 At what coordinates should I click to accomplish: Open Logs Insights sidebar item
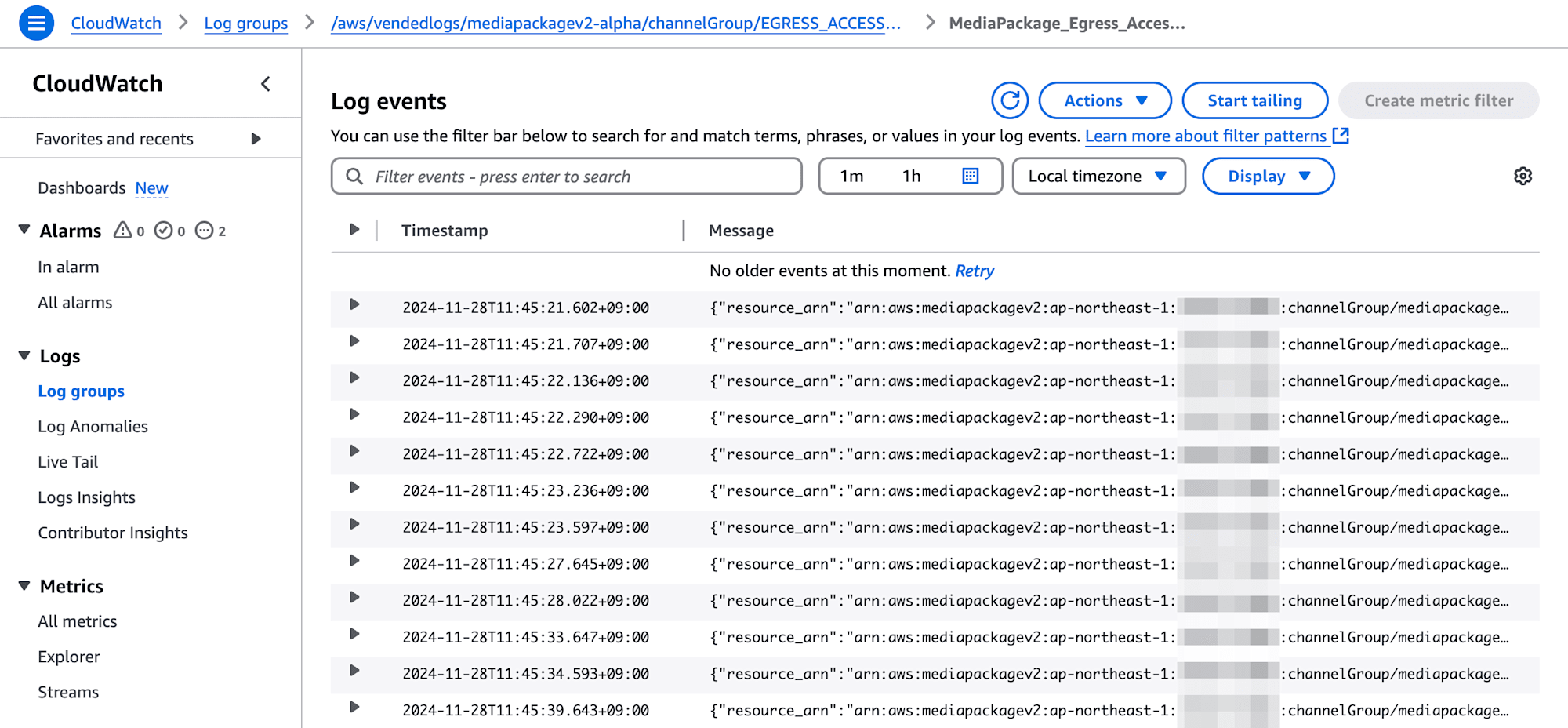pos(86,497)
